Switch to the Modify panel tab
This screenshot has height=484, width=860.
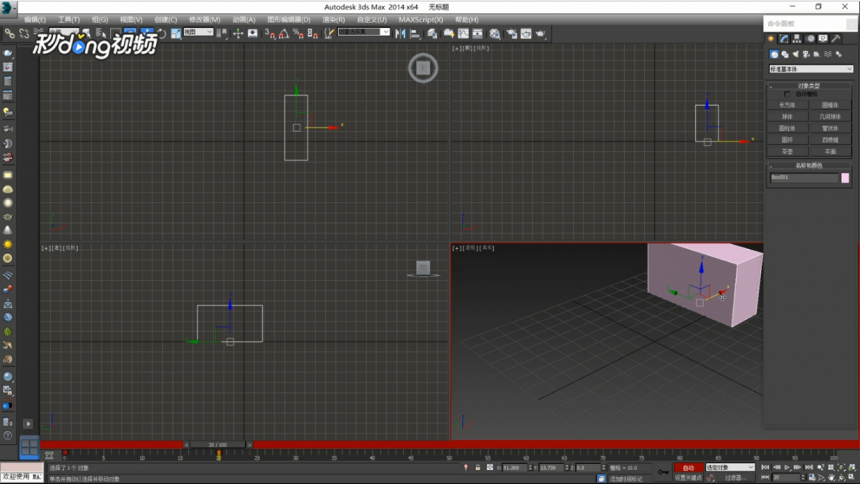(x=784, y=39)
